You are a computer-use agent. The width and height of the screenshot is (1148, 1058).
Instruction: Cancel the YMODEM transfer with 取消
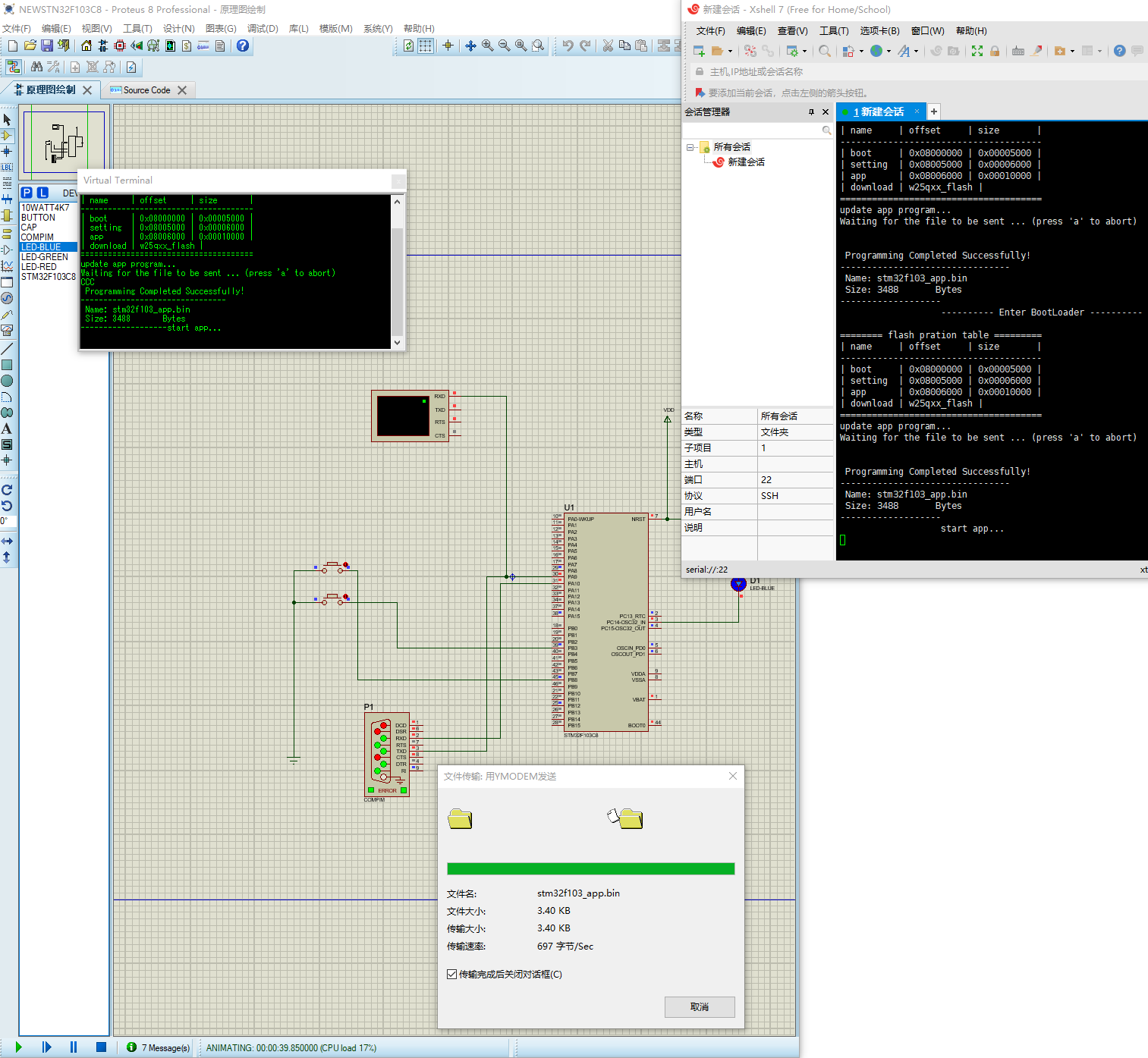click(700, 1007)
